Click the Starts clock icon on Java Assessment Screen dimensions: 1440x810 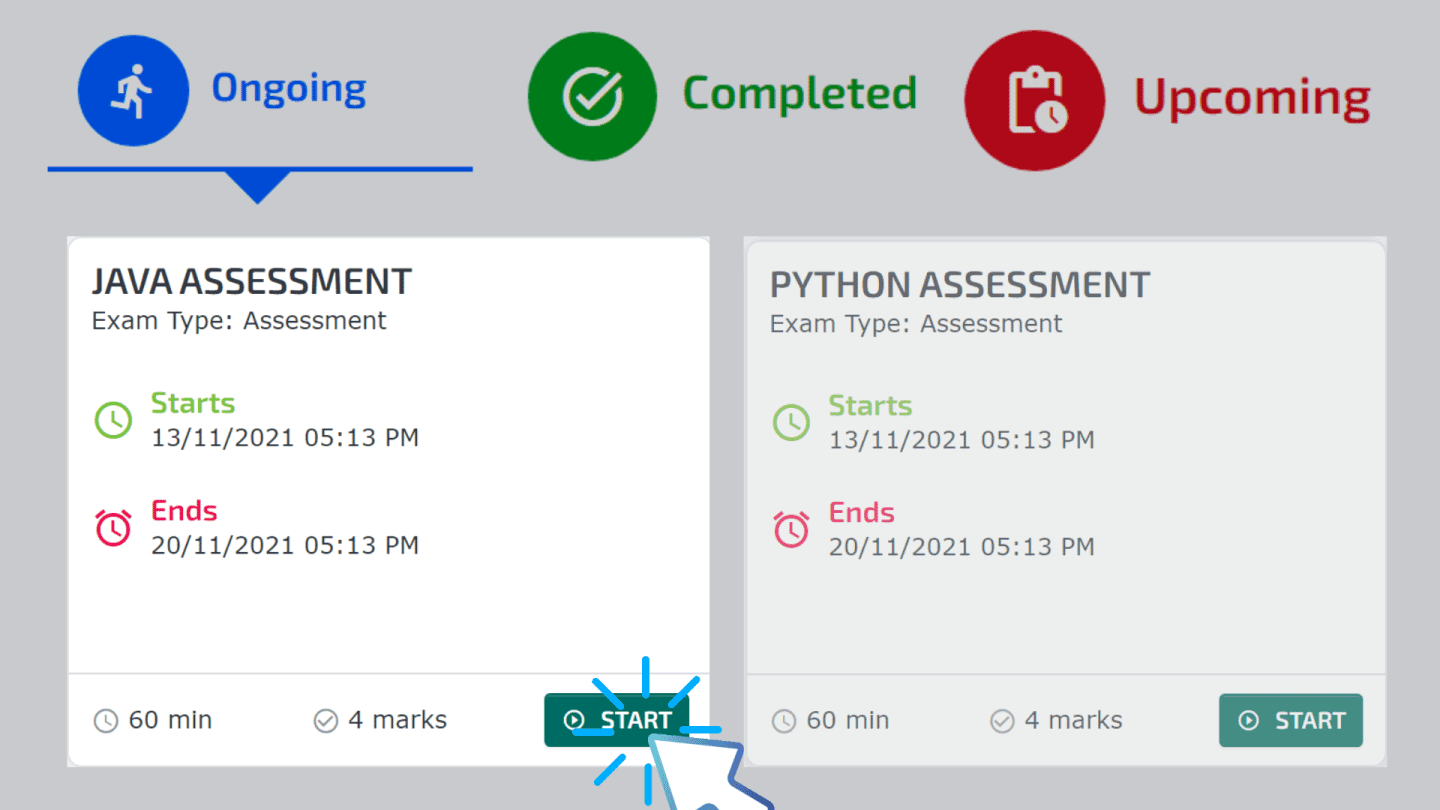pos(113,420)
